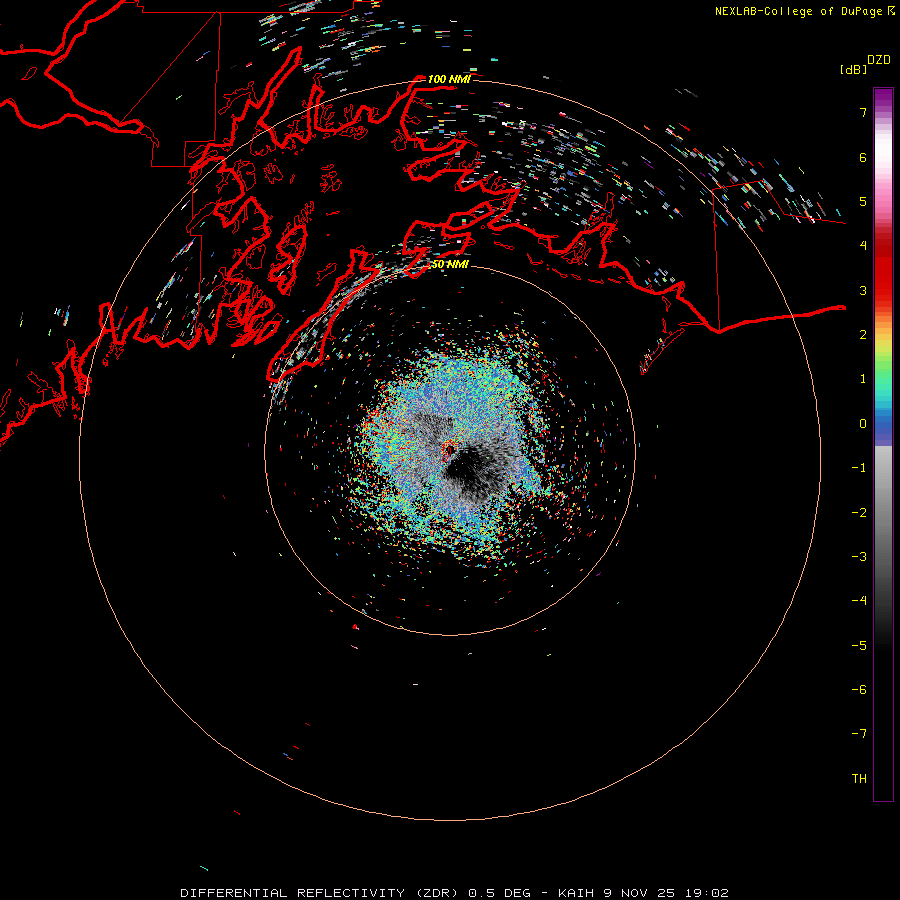Click the -4 value on color scale

tap(859, 601)
